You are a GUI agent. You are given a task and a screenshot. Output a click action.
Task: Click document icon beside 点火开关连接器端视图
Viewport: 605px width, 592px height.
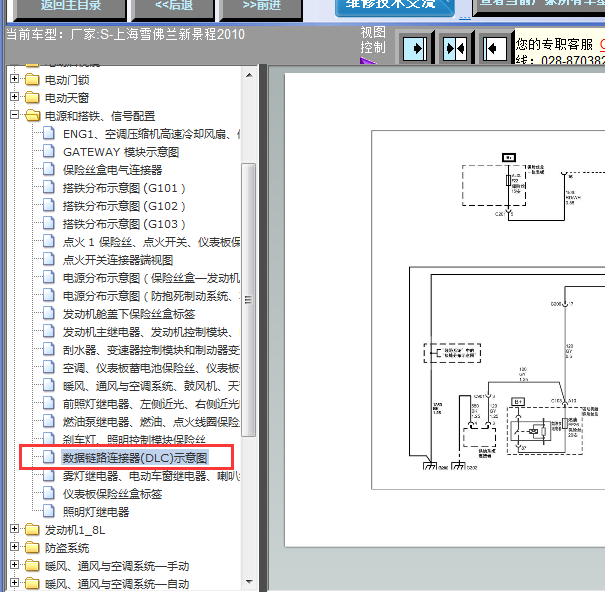click(49, 259)
